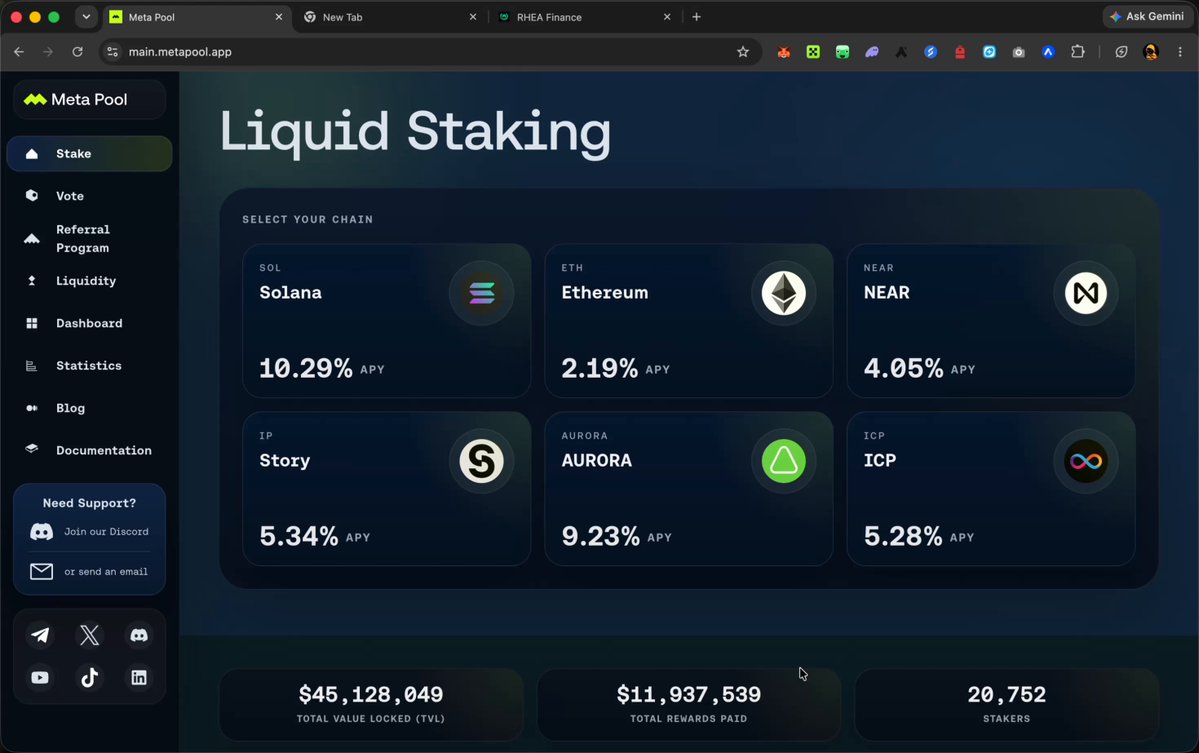Open the TikTok social icon
This screenshot has width=1199, height=753.
[x=89, y=677]
